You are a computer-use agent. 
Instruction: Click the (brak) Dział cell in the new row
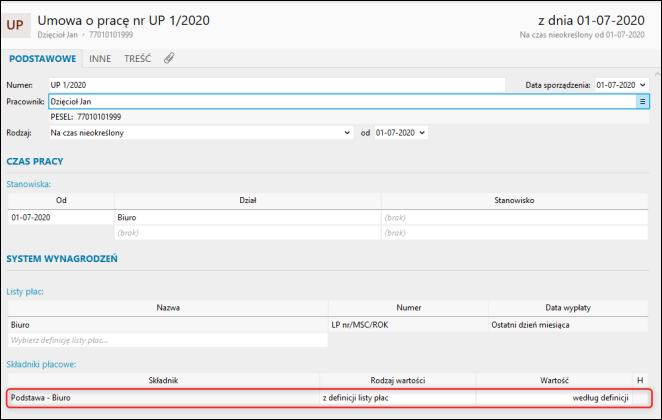point(248,233)
